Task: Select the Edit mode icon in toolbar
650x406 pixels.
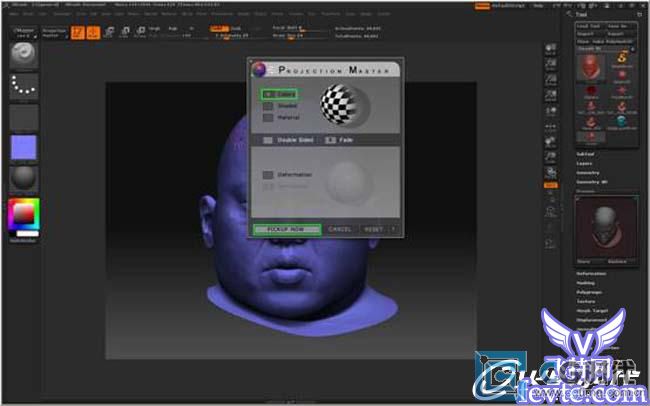Action: (78, 32)
